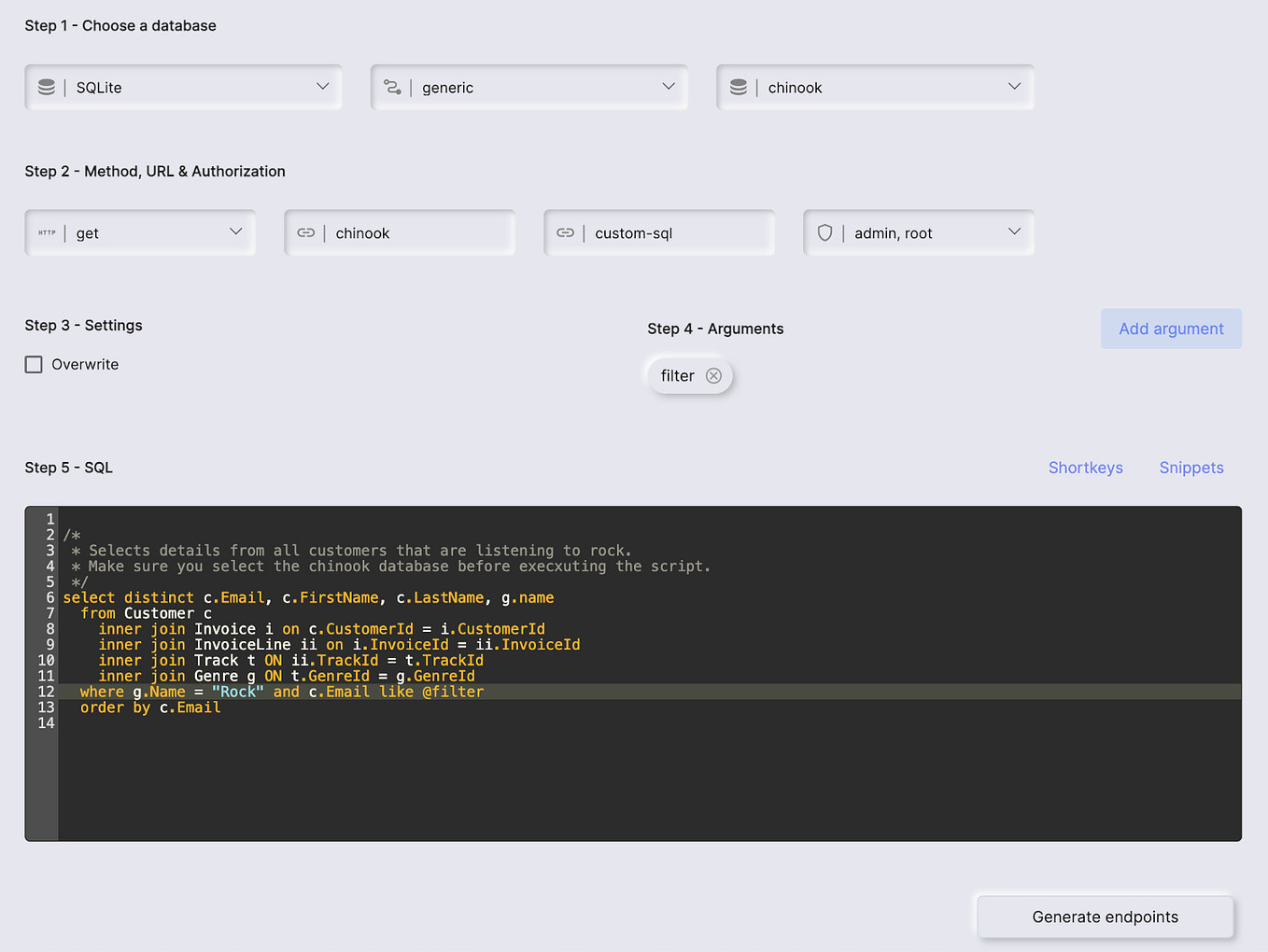The height and width of the screenshot is (952, 1268).
Task: Expand the generic dropdown
Action: 669,87
